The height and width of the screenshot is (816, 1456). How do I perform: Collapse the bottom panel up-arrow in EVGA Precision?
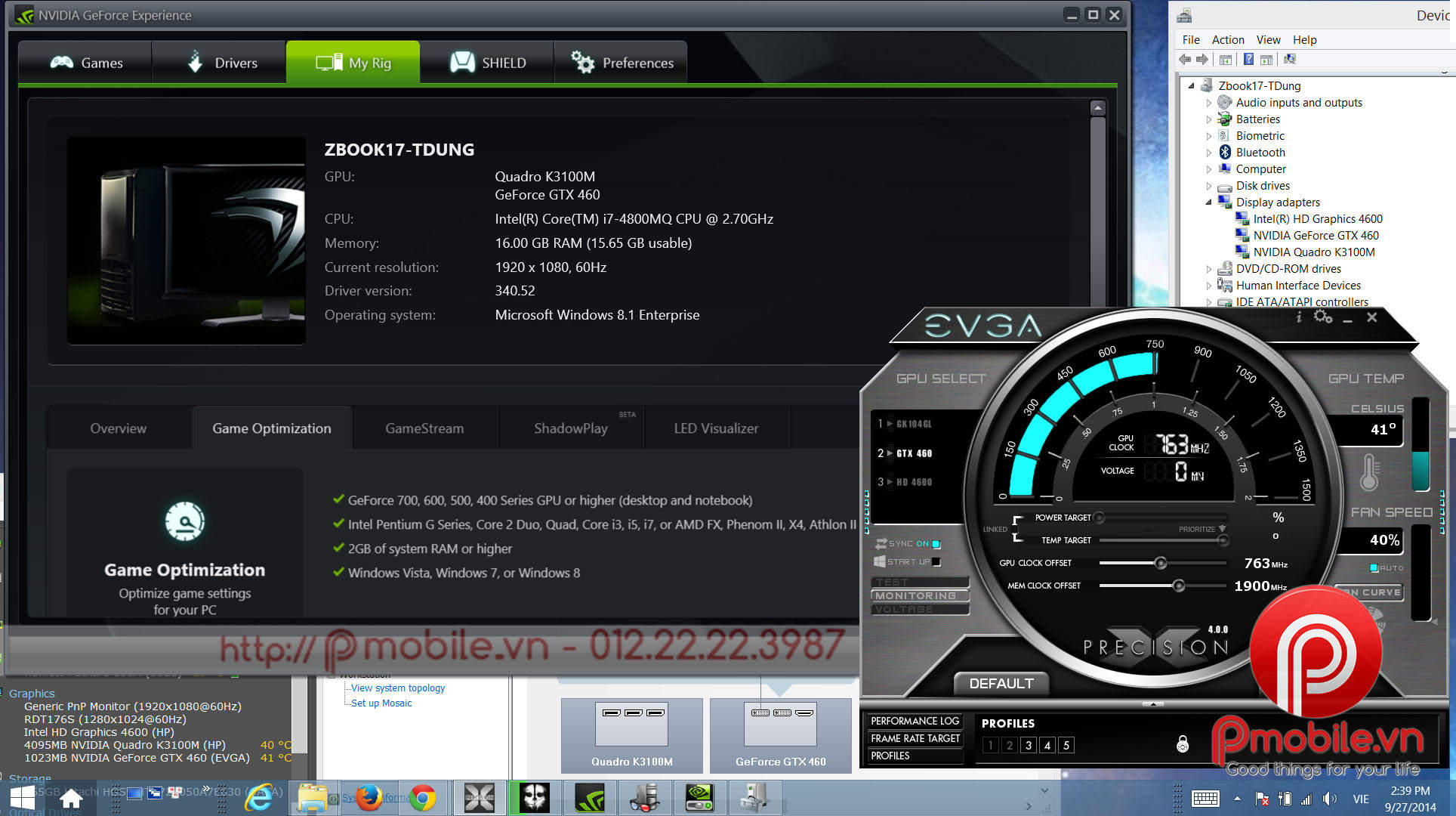tap(1152, 704)
